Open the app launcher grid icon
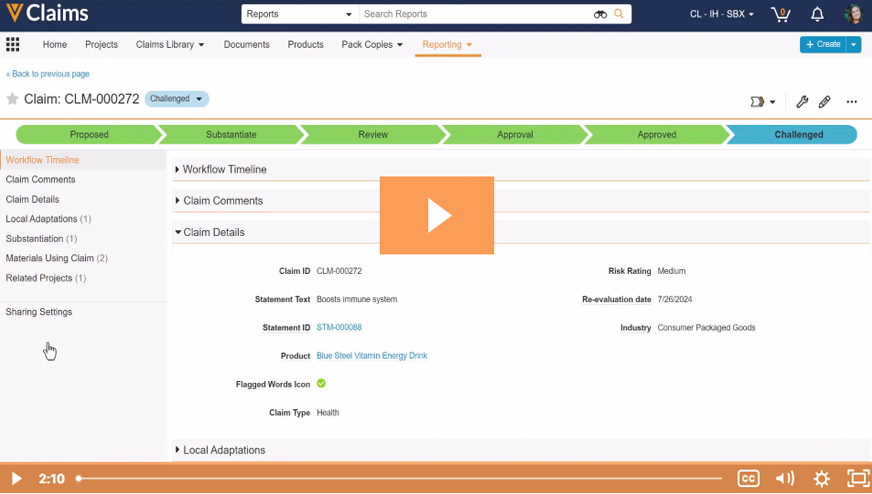 pyautogui.click(x=13, y=44)
